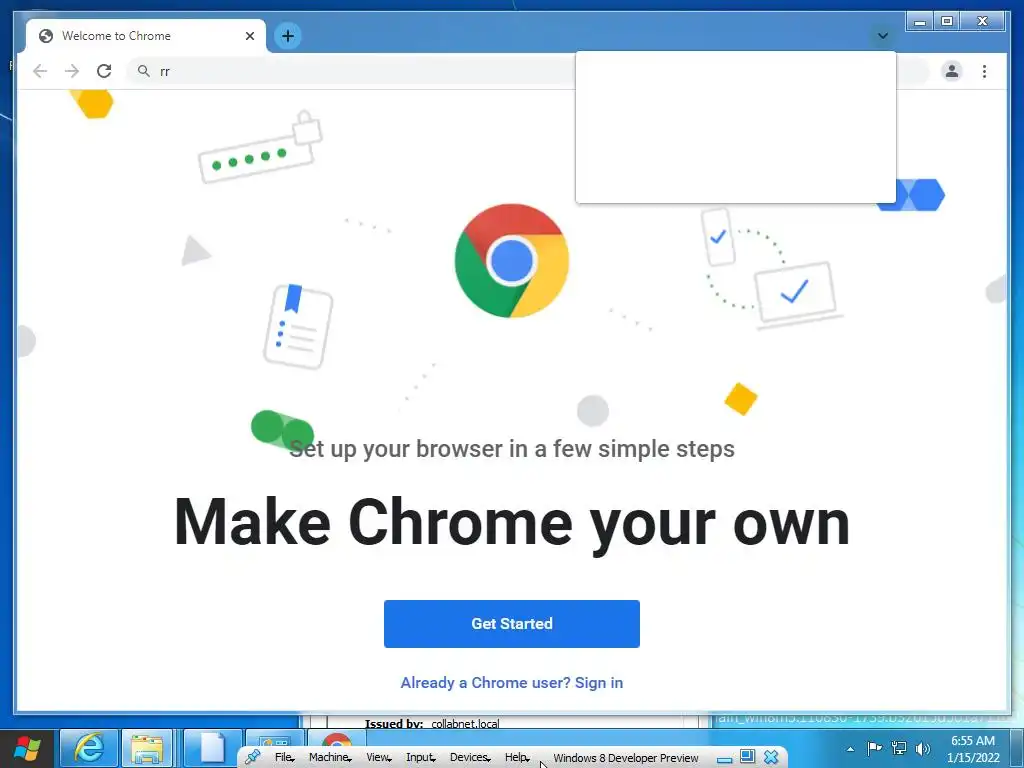Follow the 'Already a Chrome user? Sign in' link
Viewport: 1024px width, 768px height.
coord(511,682)
